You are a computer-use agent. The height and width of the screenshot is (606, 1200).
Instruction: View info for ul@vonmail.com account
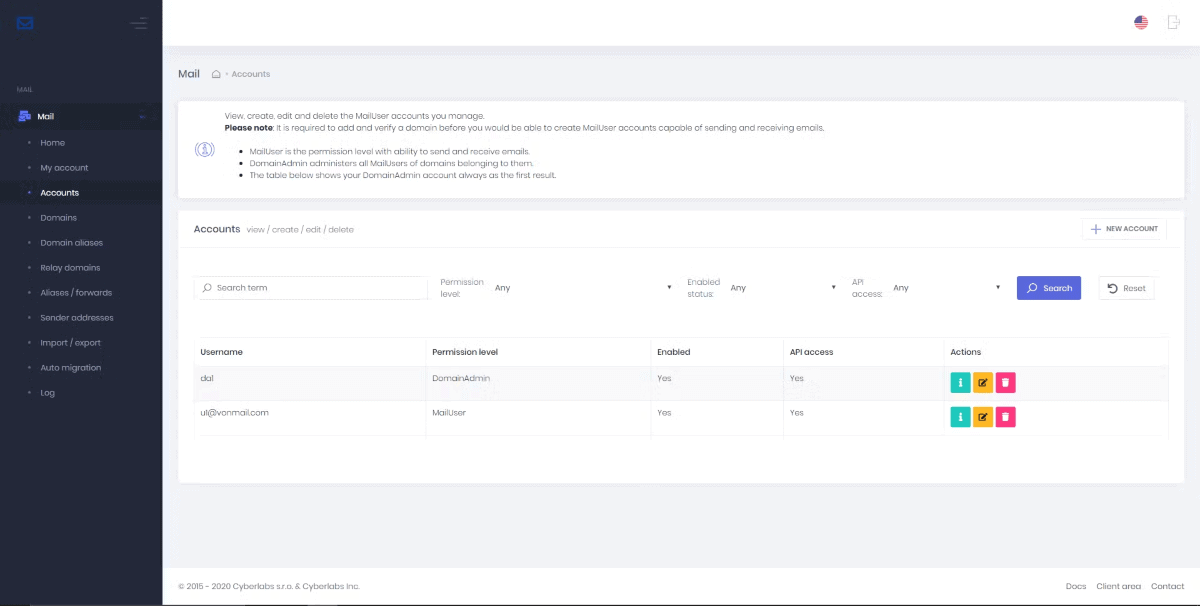[960, 417]
